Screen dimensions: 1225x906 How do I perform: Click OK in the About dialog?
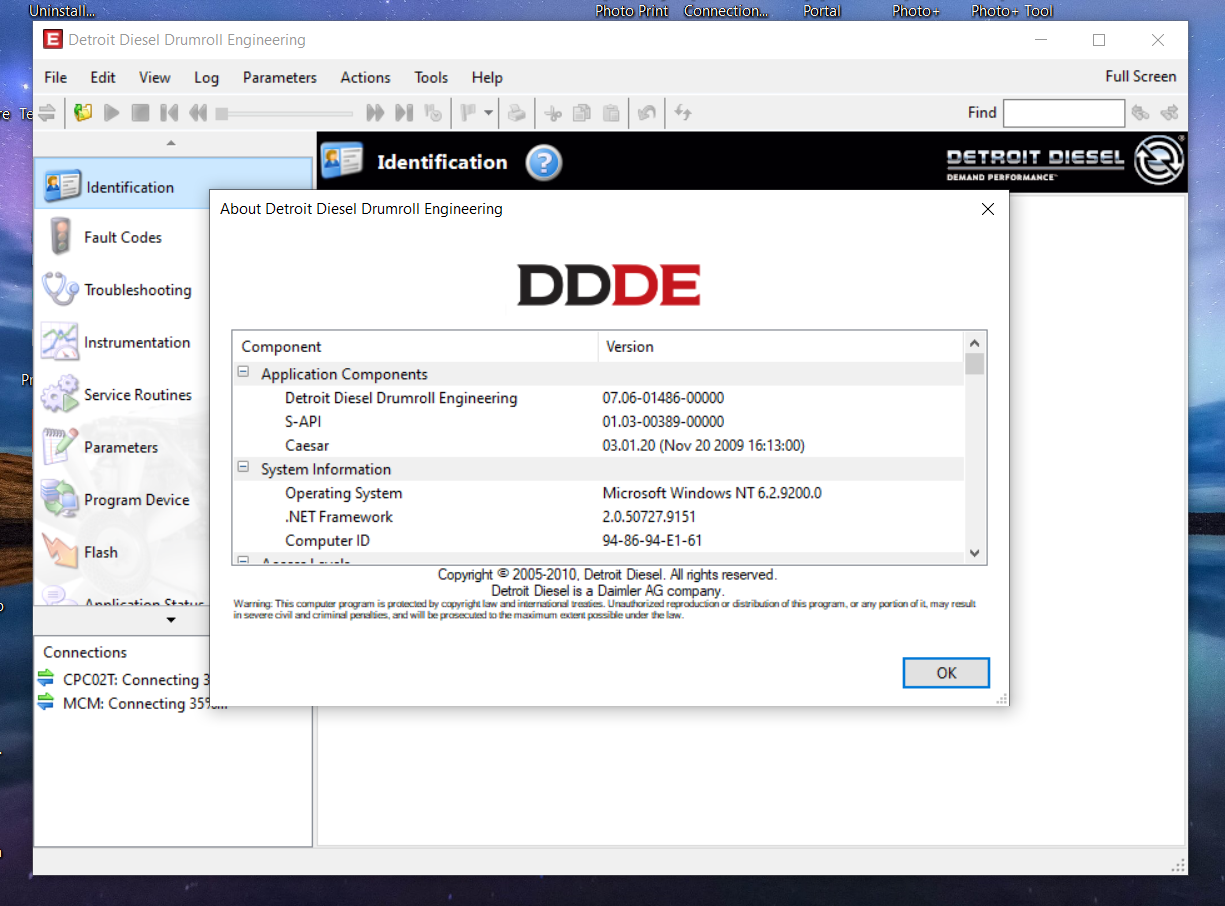tap(946, 673)
